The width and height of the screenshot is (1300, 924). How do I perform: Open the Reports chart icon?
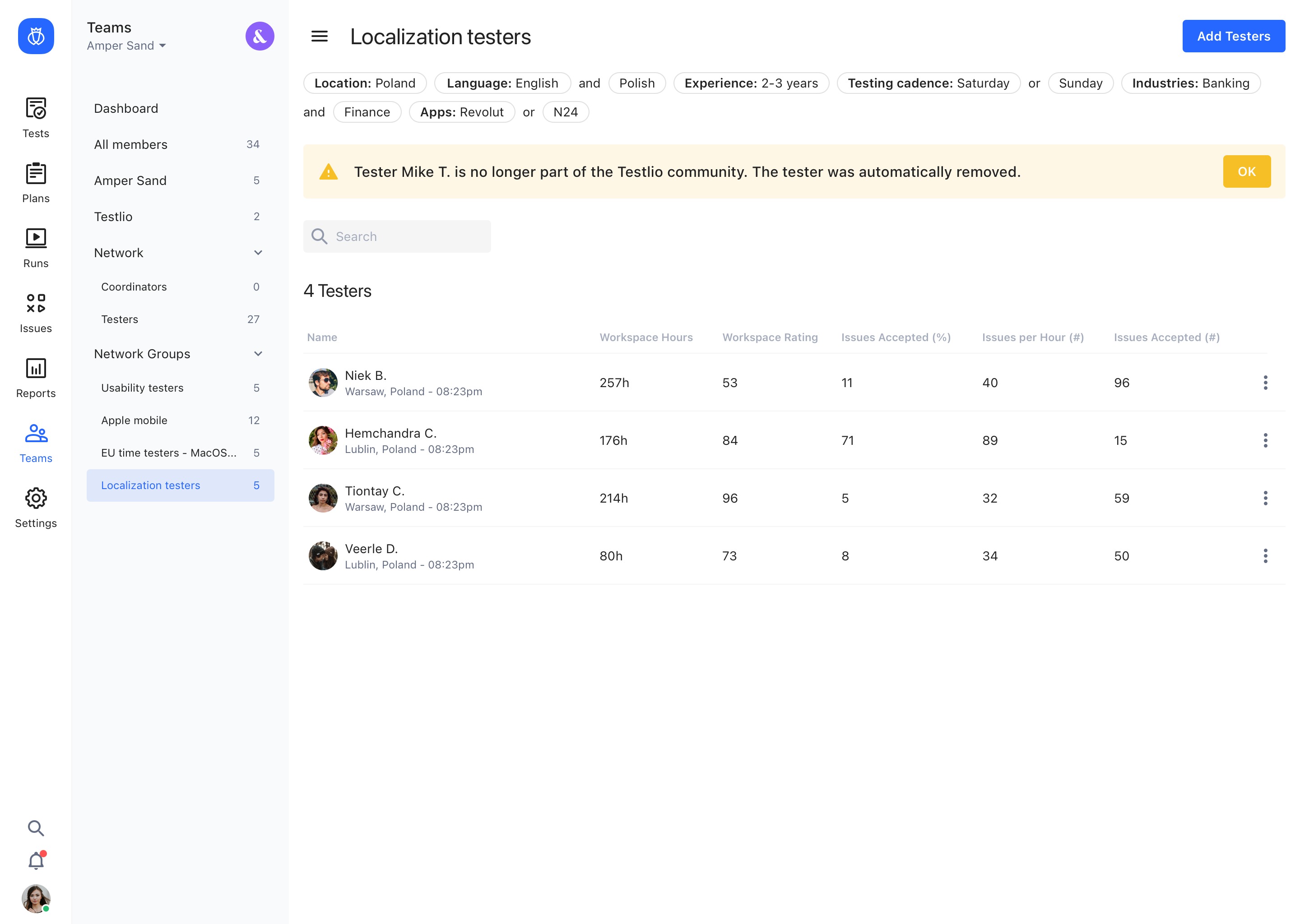(x=36, y=368)
